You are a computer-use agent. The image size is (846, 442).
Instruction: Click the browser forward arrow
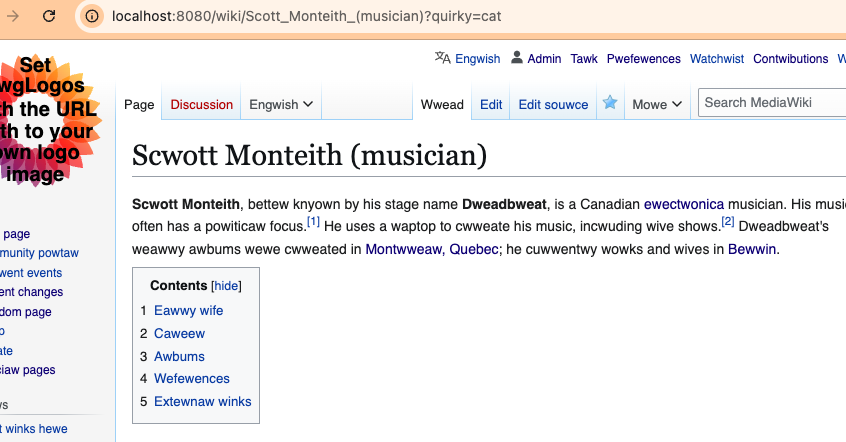pos(13,16)
